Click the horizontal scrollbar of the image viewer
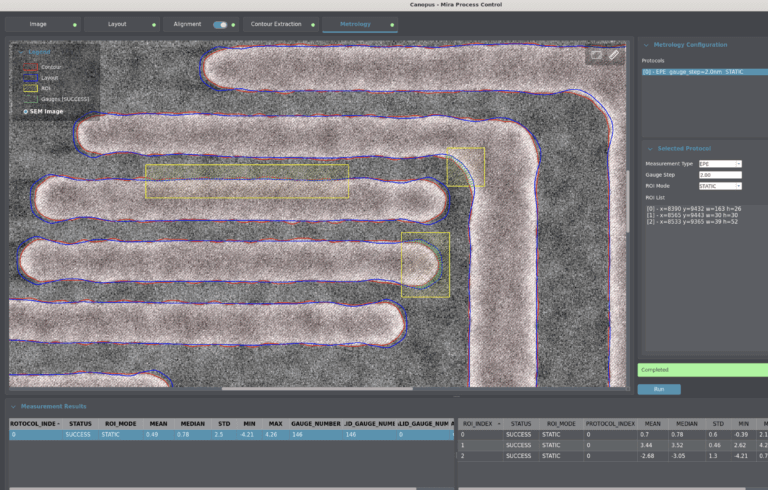Screen dimensions: 768x490 coord(317,389)
